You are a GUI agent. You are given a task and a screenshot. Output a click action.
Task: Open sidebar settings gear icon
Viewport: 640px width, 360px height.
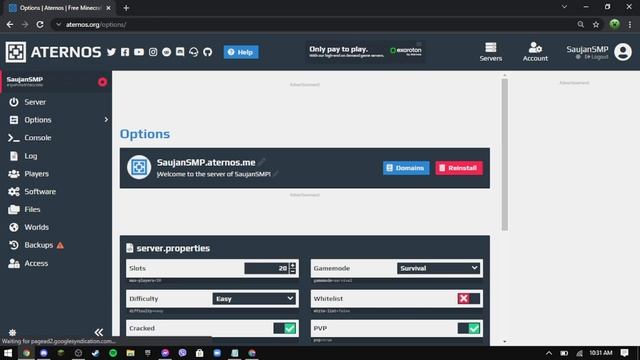click(x=13, y=333)
